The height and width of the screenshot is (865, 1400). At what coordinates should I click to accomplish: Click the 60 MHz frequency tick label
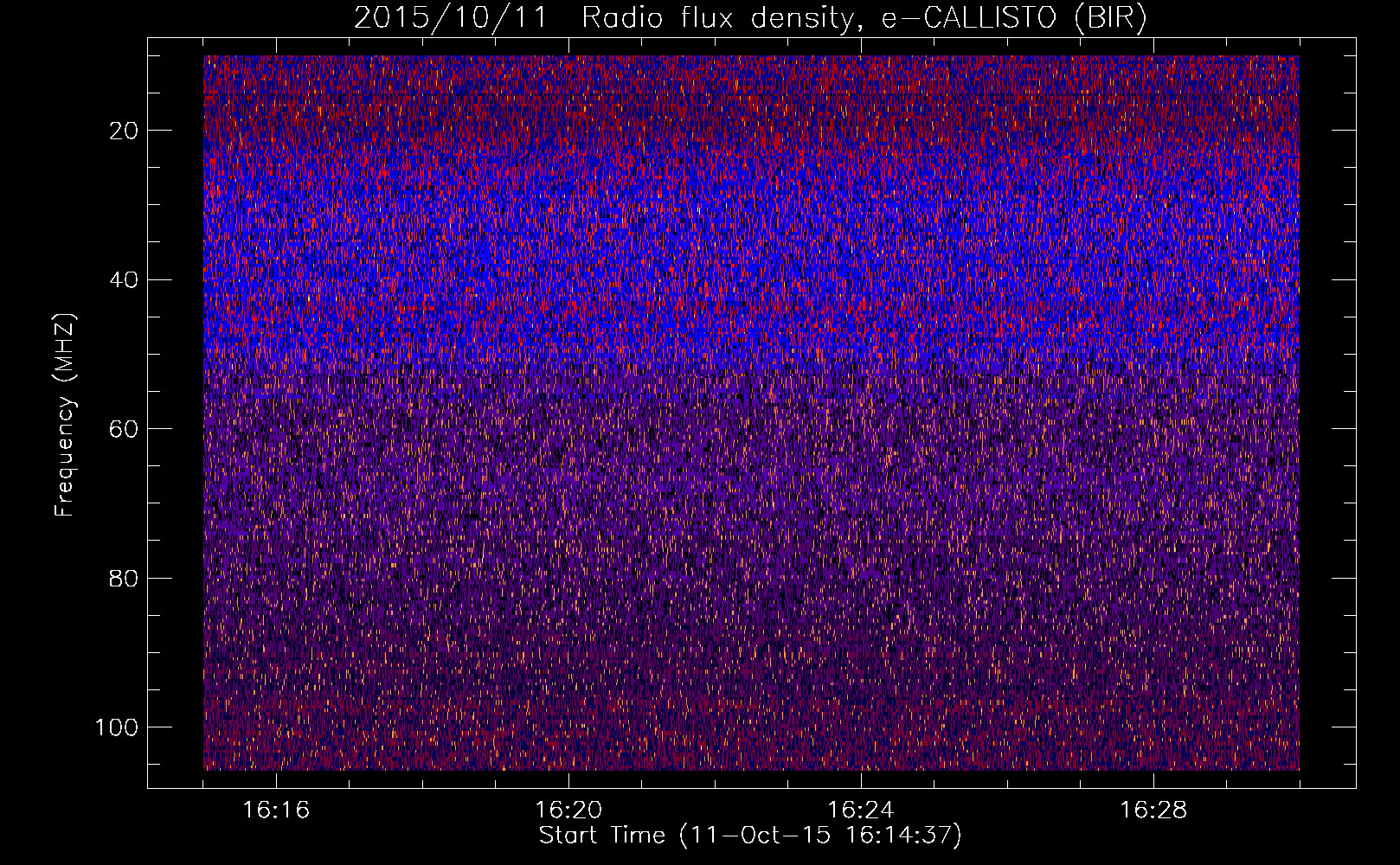(124, 429)
